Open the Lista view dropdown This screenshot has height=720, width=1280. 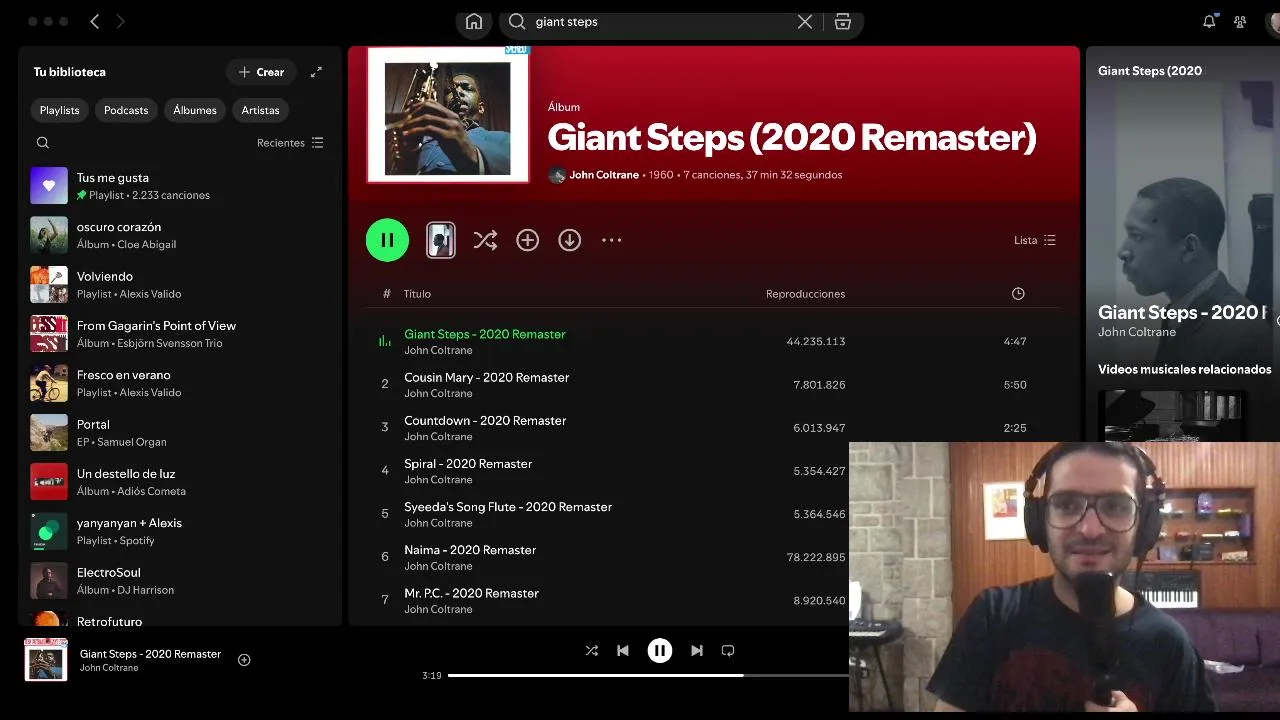(1035, 240)
